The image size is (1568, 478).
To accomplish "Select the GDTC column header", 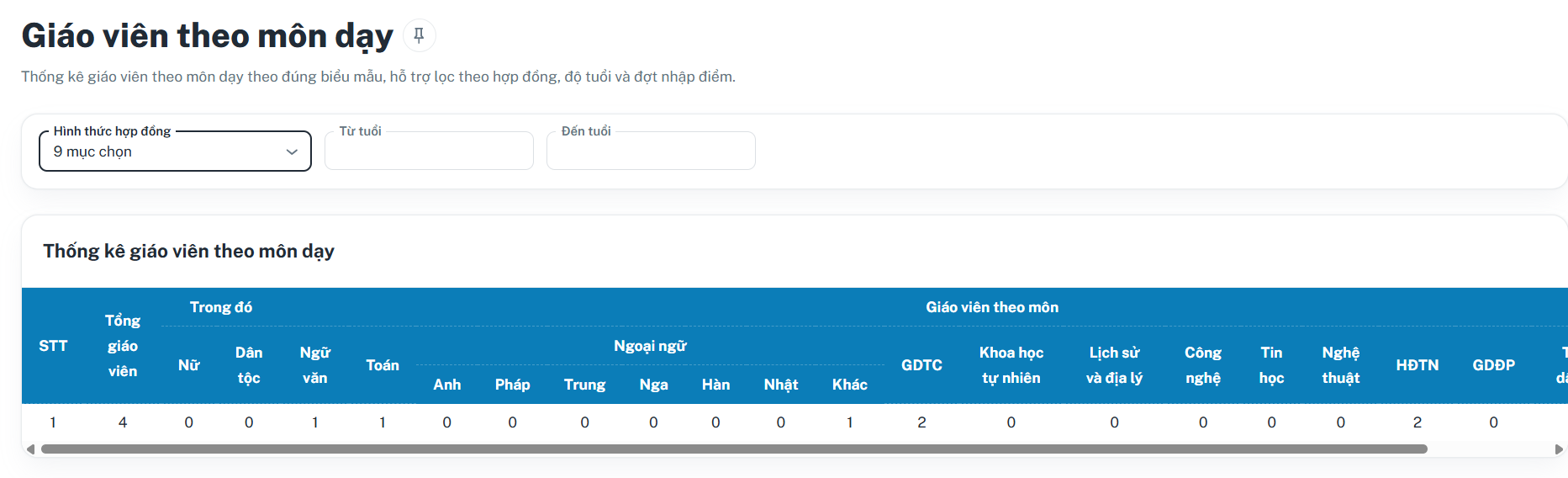I will (x=921, y=365).
